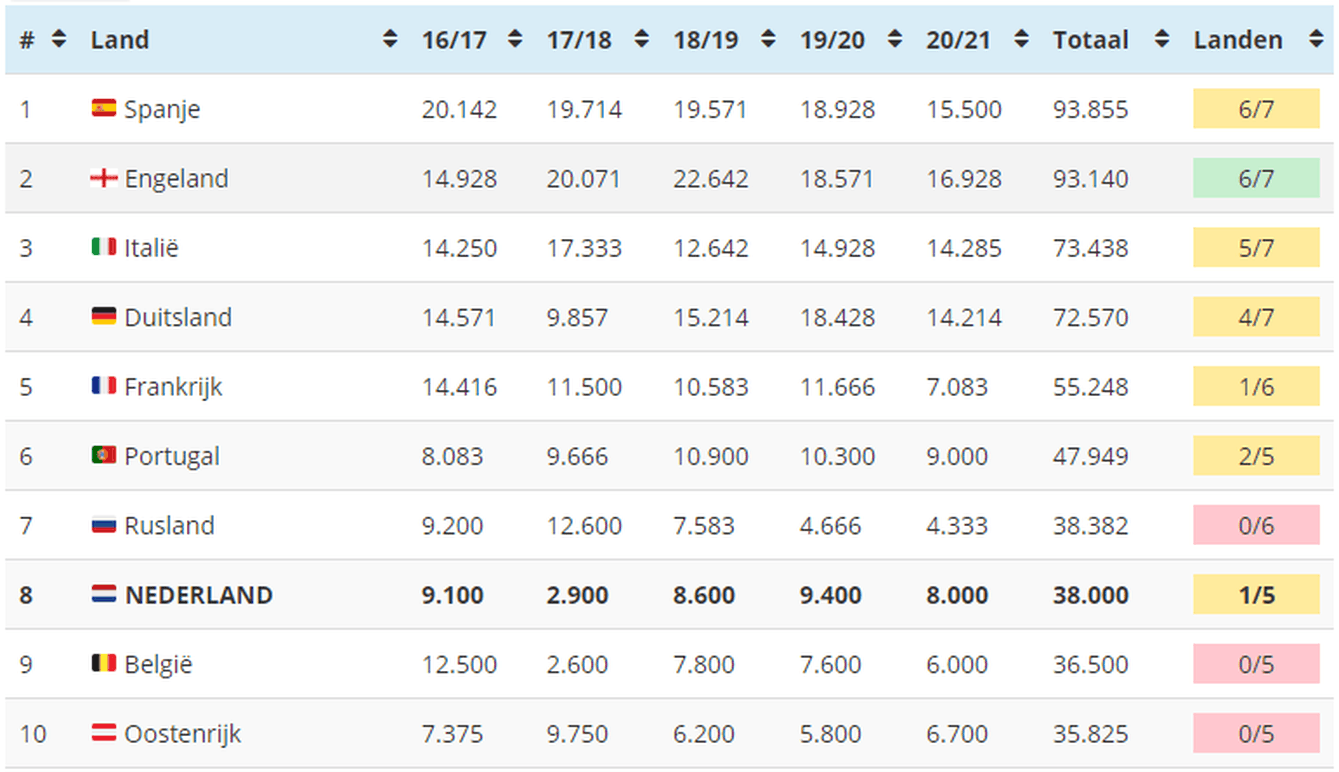Sort by 16/17 season column header
Viewport: 1339px width, 772px height.
tap(454, 40)
